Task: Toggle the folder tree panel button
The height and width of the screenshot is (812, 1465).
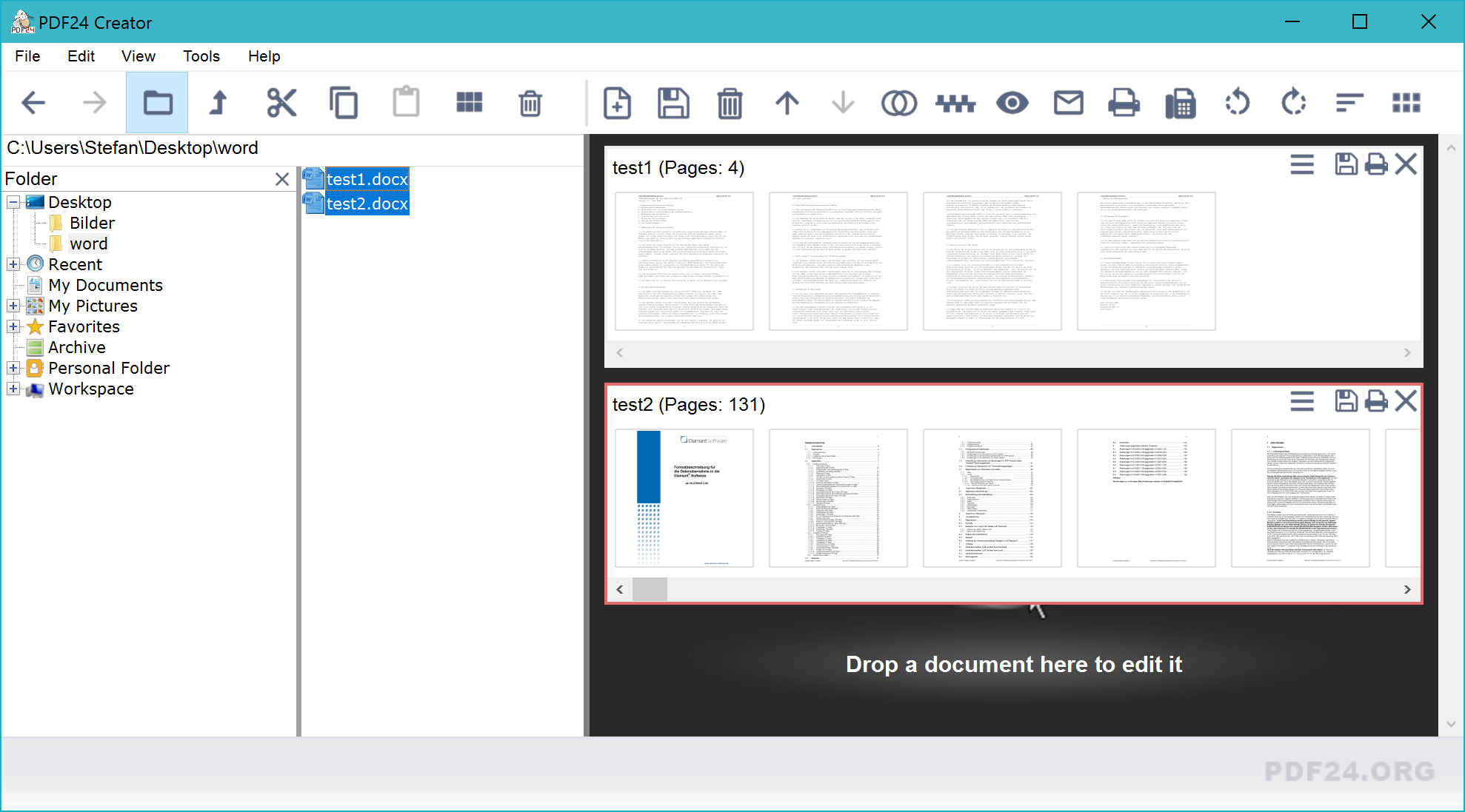Action: point(157,102)
